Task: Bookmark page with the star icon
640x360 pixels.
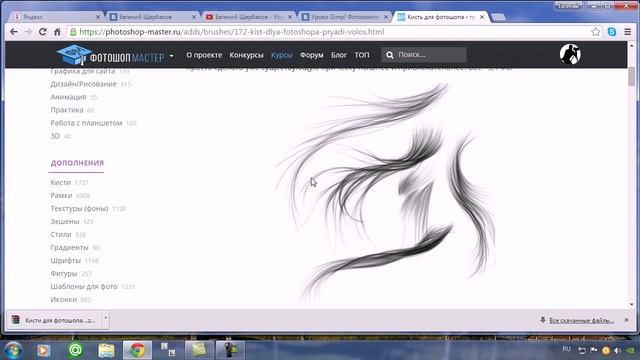Action: pos(596,32)
